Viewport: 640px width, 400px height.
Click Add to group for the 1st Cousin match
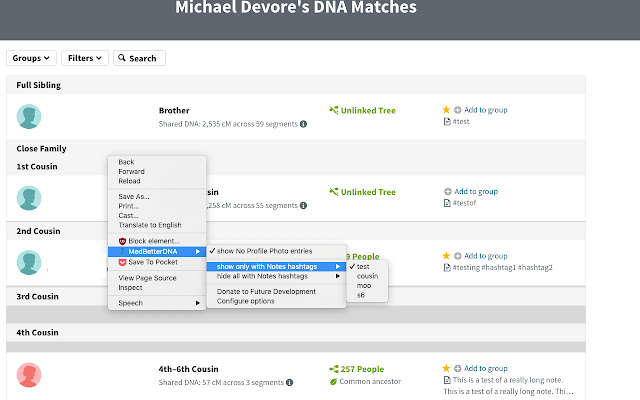pos(476,191)
